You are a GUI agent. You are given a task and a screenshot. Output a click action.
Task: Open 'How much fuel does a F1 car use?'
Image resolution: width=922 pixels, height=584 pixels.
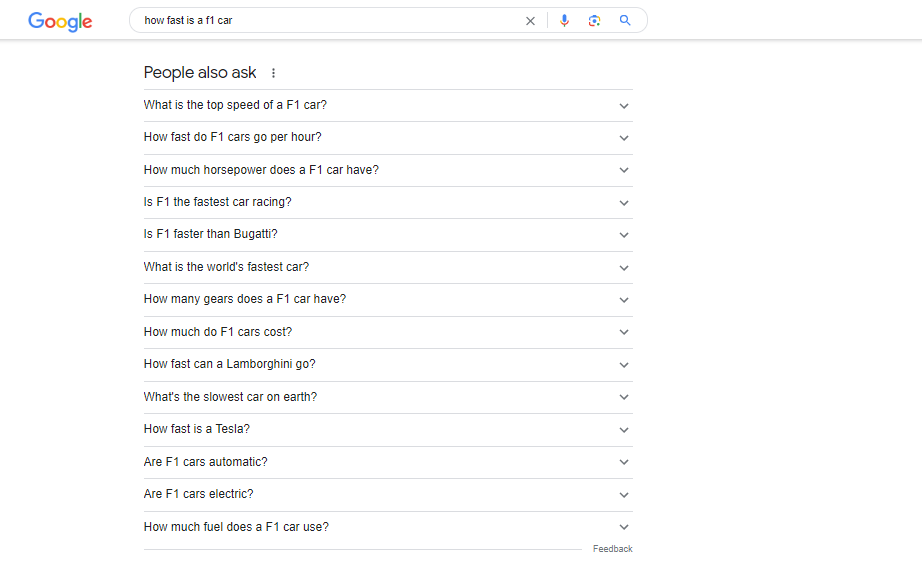(x=236, y=527)
